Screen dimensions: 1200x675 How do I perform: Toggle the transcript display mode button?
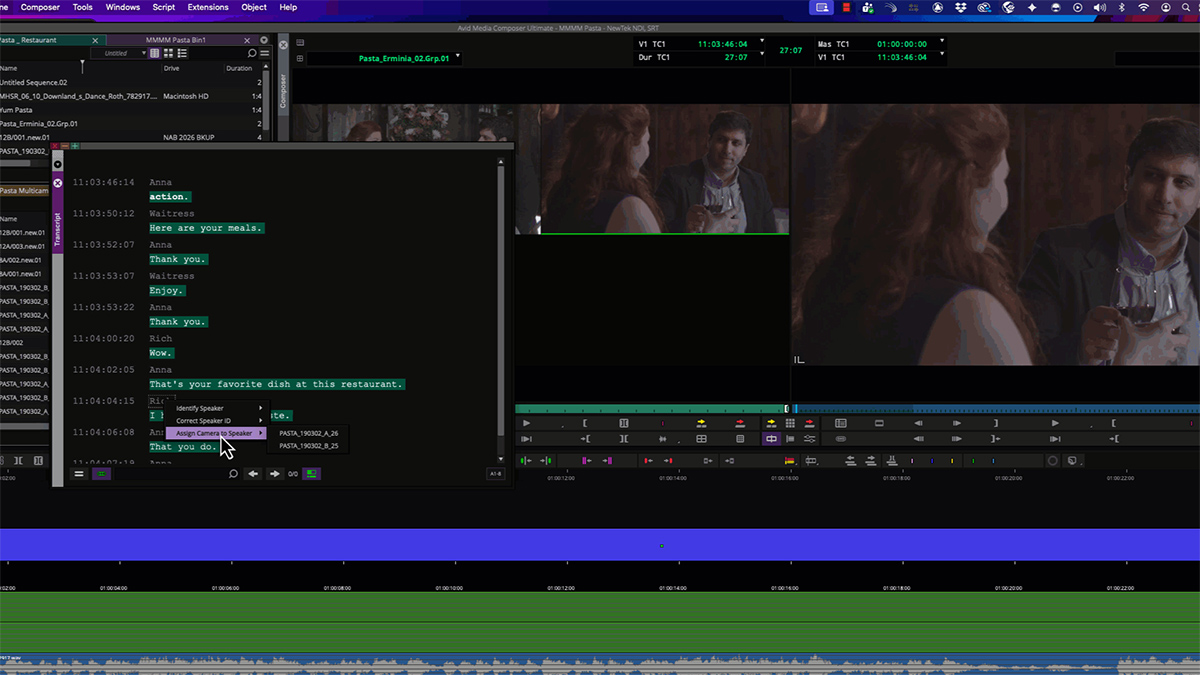pos(313,474)
